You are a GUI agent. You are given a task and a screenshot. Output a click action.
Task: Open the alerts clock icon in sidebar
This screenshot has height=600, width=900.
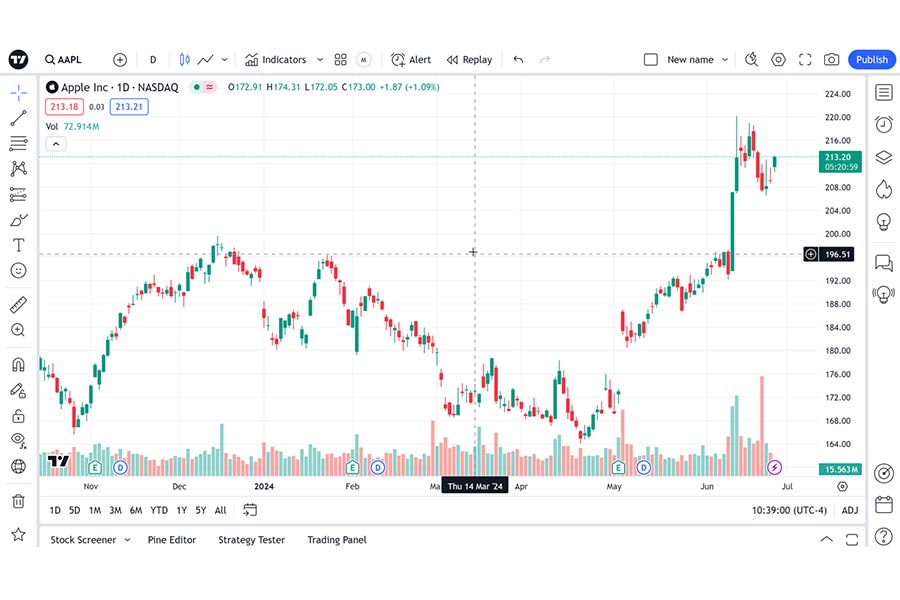pyautogui.click(x=883, y=124)
